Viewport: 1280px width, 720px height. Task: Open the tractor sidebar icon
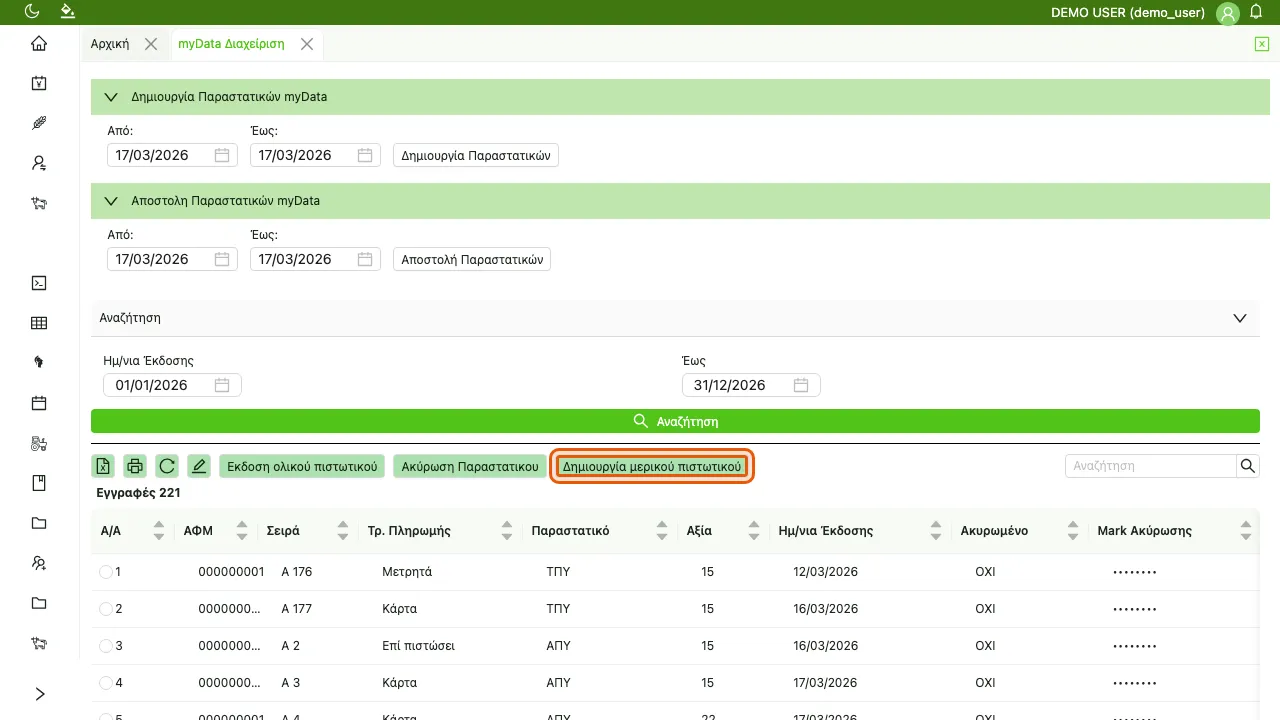39,443
